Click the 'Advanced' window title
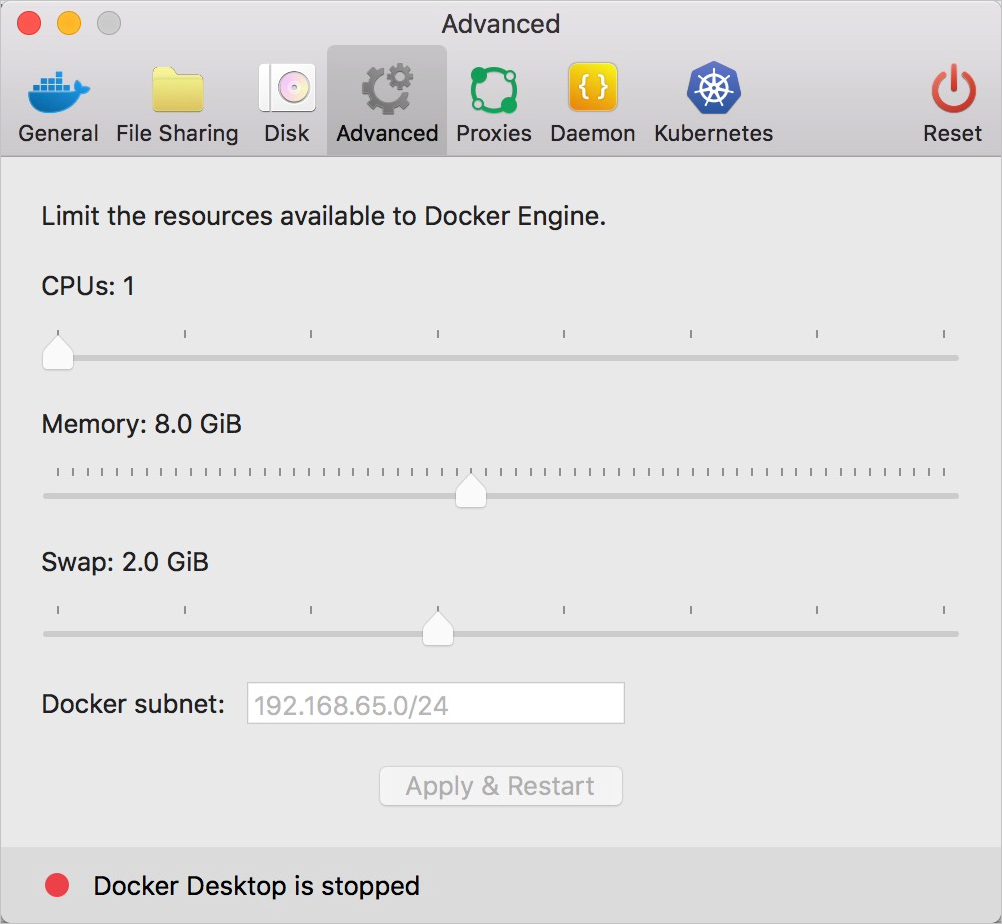This screenshot has height=924, width=1002. pyautogui.click(x=501, y=24)
